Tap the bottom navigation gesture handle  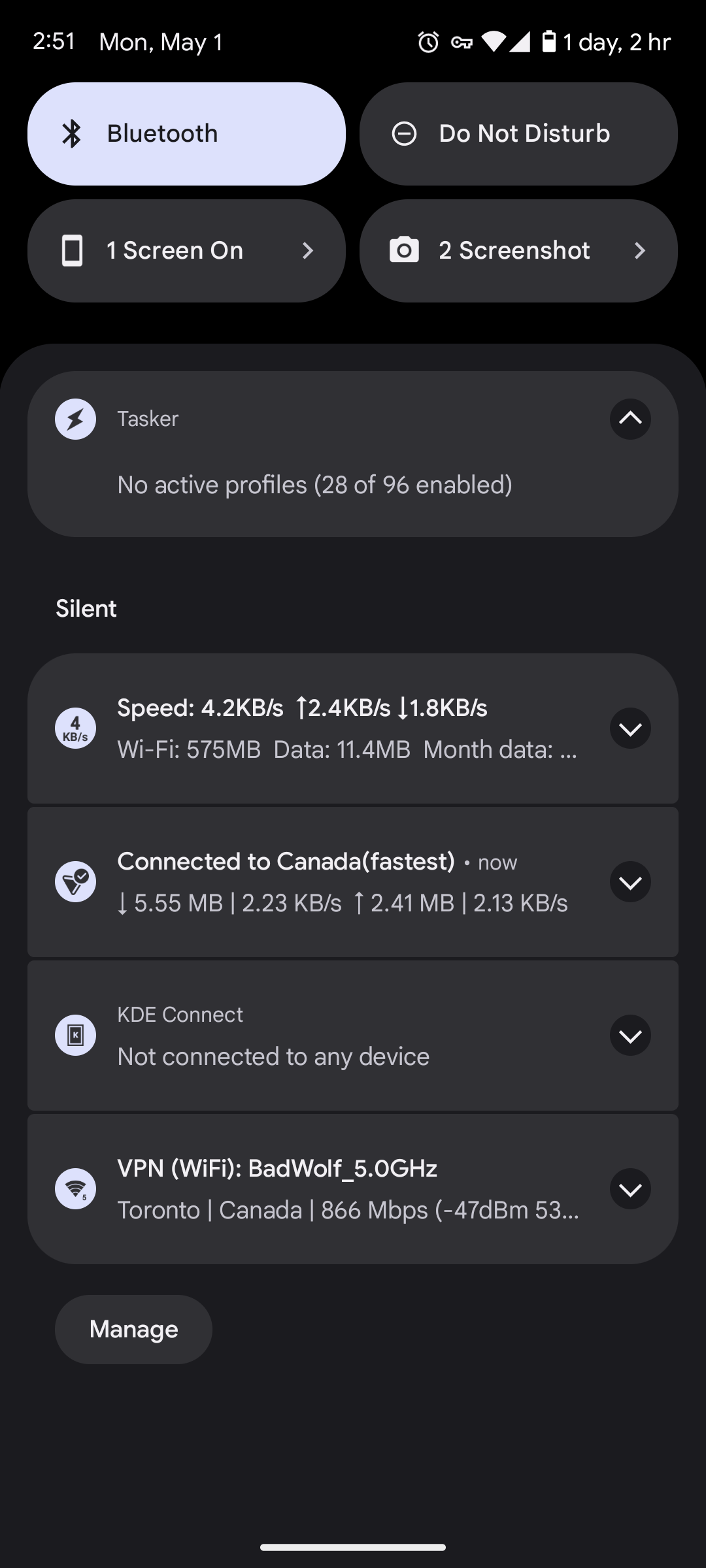click(353, 1547)
